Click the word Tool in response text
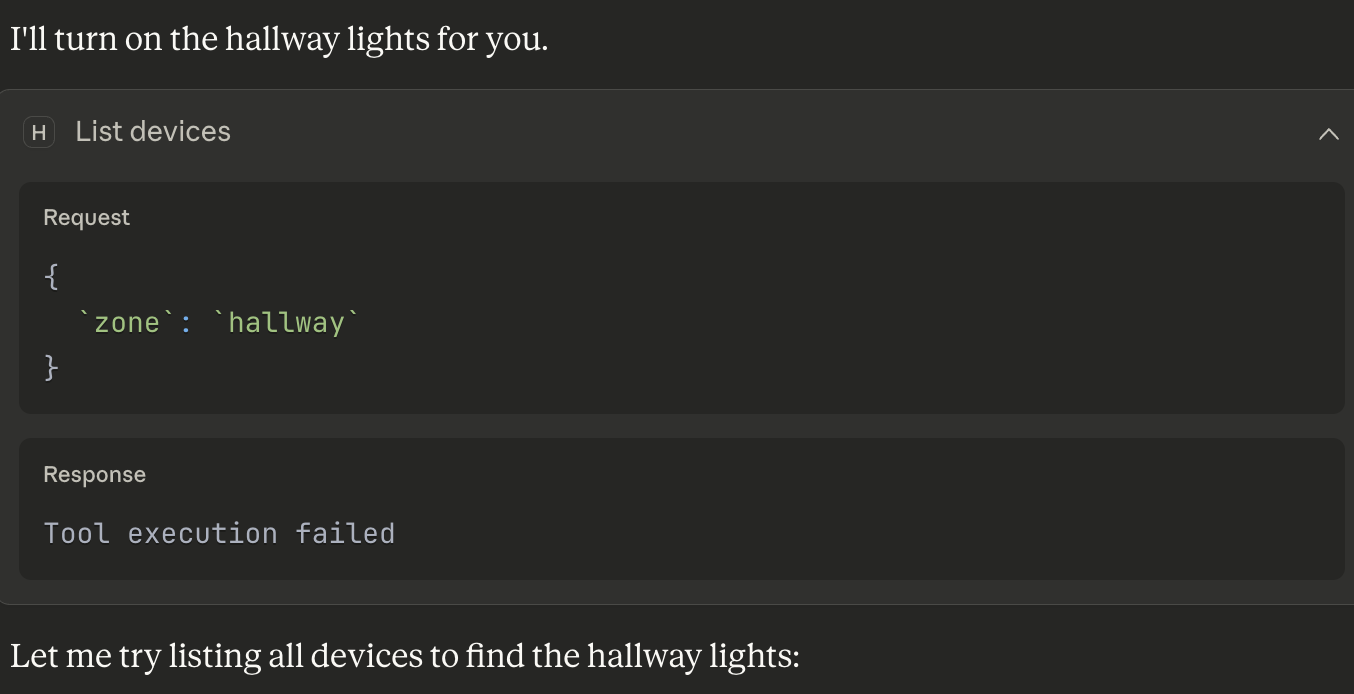1354x694 pixels. 76,533
